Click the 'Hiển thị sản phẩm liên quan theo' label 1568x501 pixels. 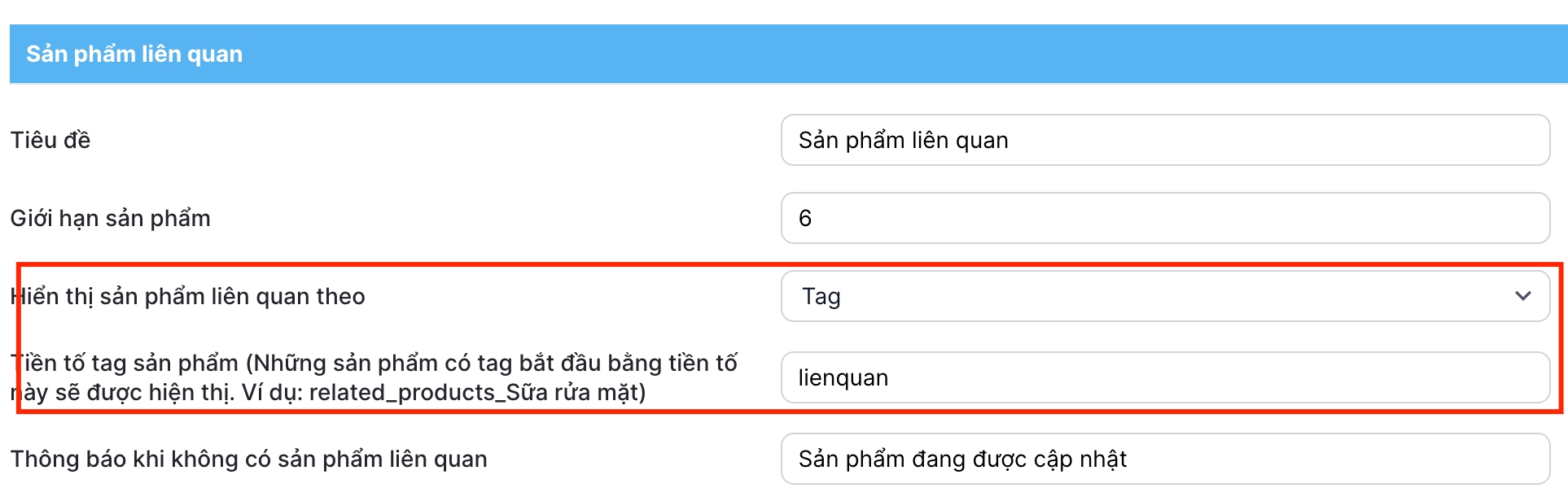click(x=189, y=296)
